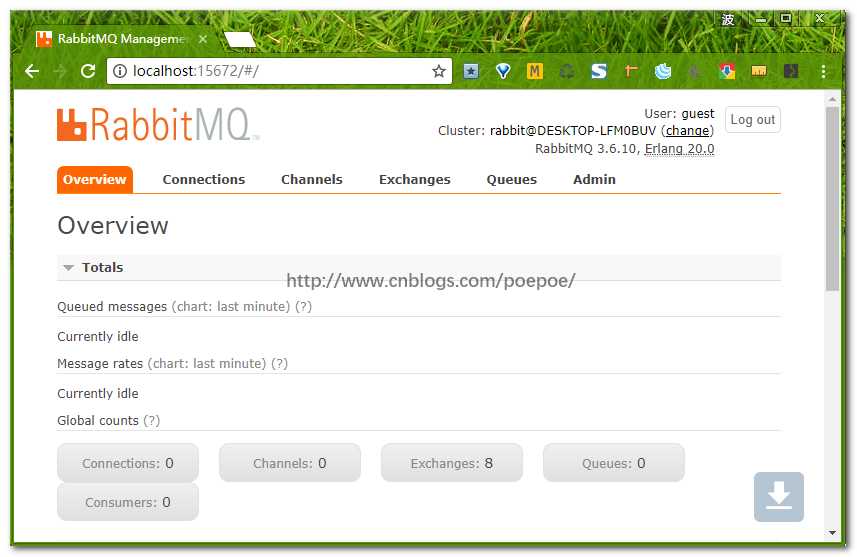Click the yellow M extension icon

535,71
